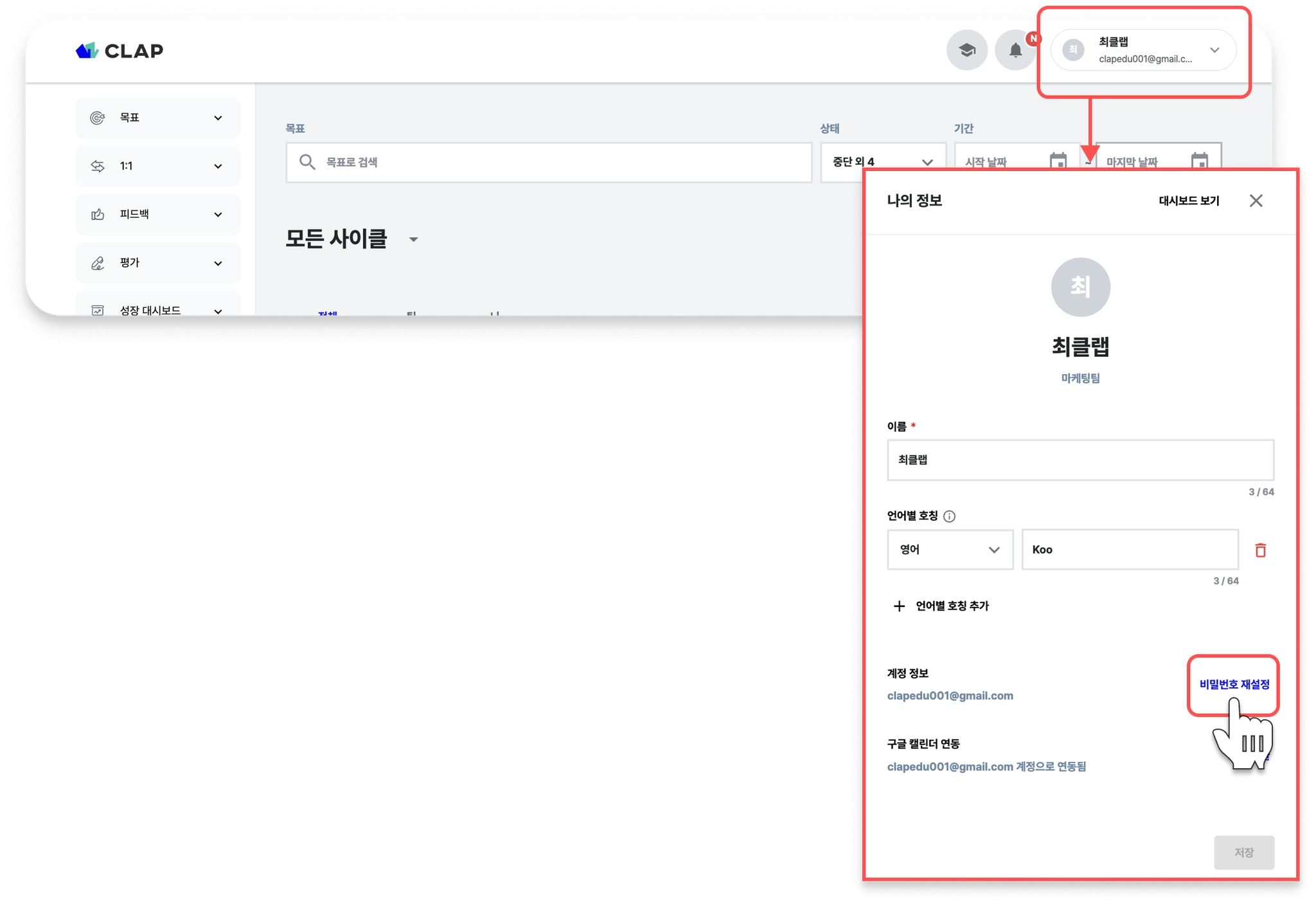Click the 비밀번호 재설정 link
This screenshot has width=1316, height=902.
(1234, 685)
